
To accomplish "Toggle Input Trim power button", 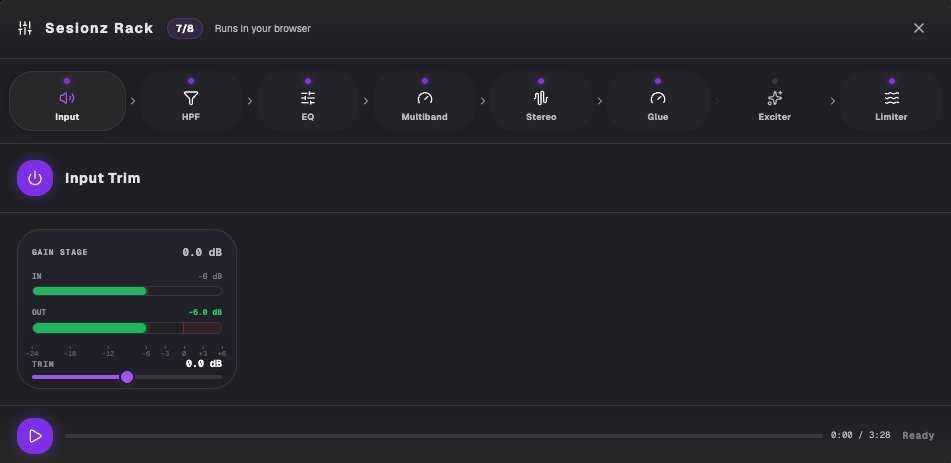I will click(x=35, y=178).
